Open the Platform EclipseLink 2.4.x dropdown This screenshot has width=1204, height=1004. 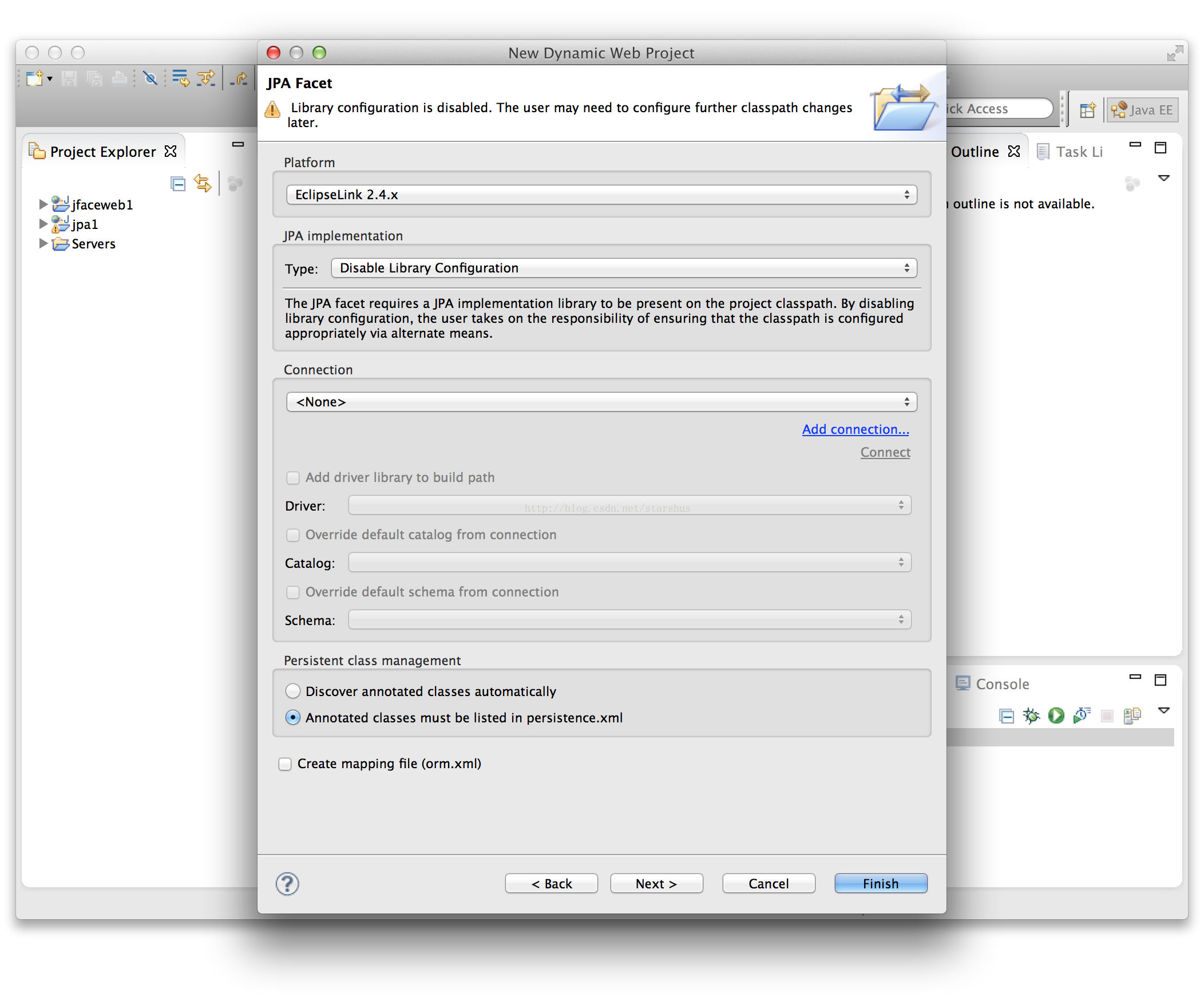(601, 195)
